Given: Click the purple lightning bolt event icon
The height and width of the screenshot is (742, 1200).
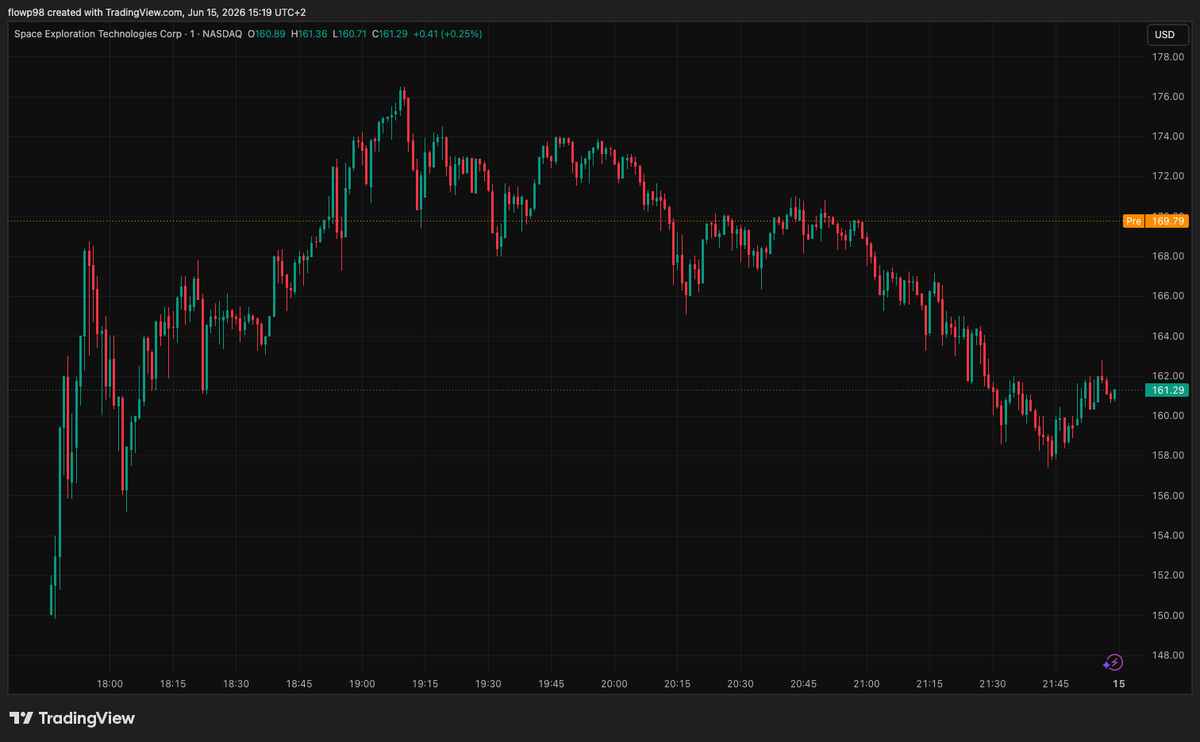Looking at the screenshot, I should pyautogui.click(x=1113, y=662).
